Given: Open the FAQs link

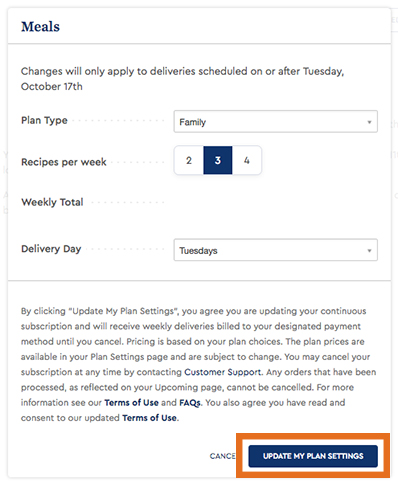Looking at the screenshot, I should [190, 403].
